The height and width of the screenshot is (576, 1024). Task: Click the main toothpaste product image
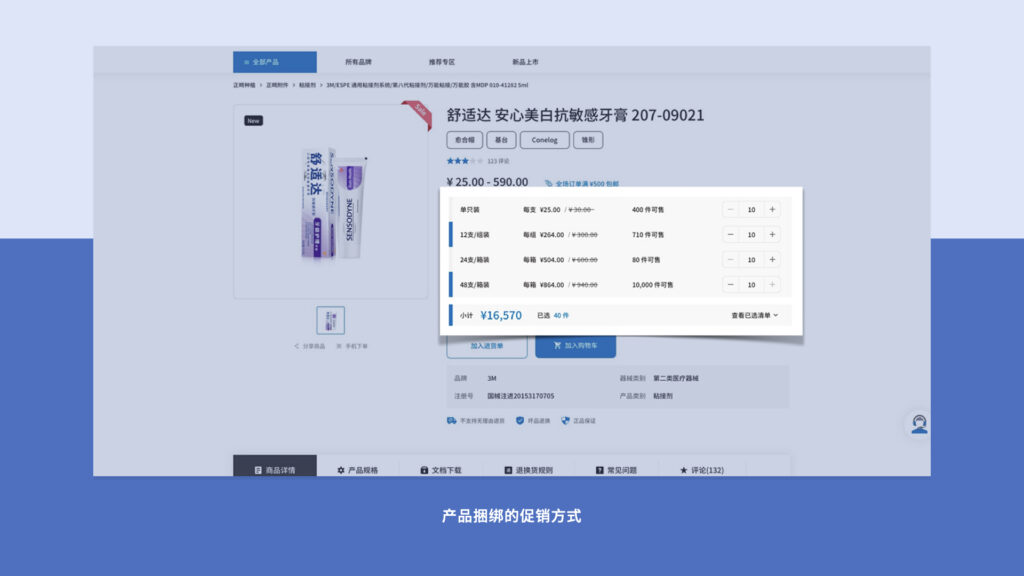(x=333, y=204)
